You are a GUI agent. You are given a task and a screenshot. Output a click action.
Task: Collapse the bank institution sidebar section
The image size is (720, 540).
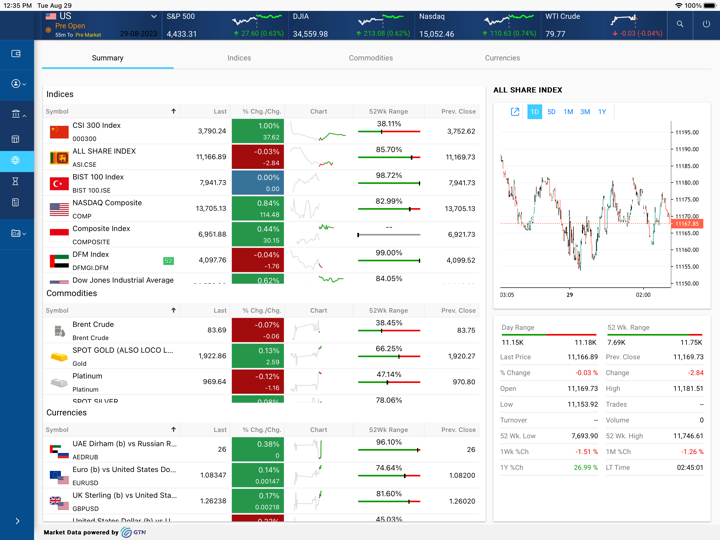click(x=18, y=115)
